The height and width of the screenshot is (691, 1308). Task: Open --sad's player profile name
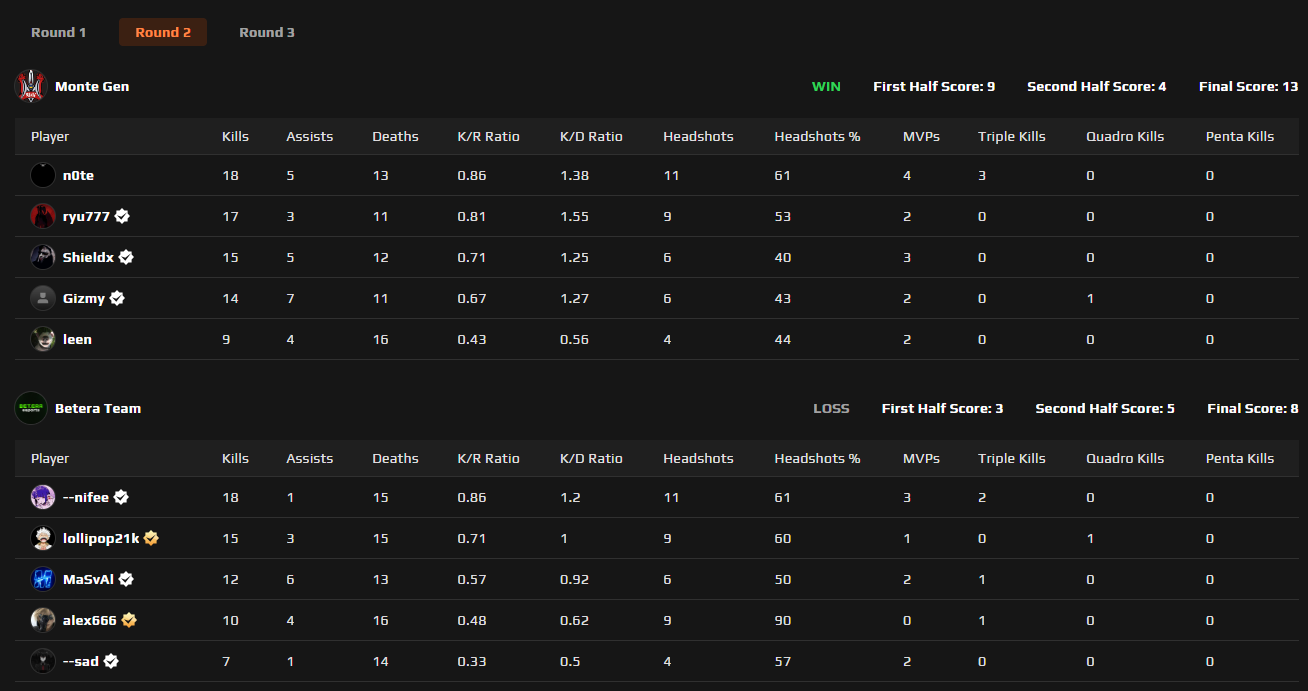pos(81,661)
